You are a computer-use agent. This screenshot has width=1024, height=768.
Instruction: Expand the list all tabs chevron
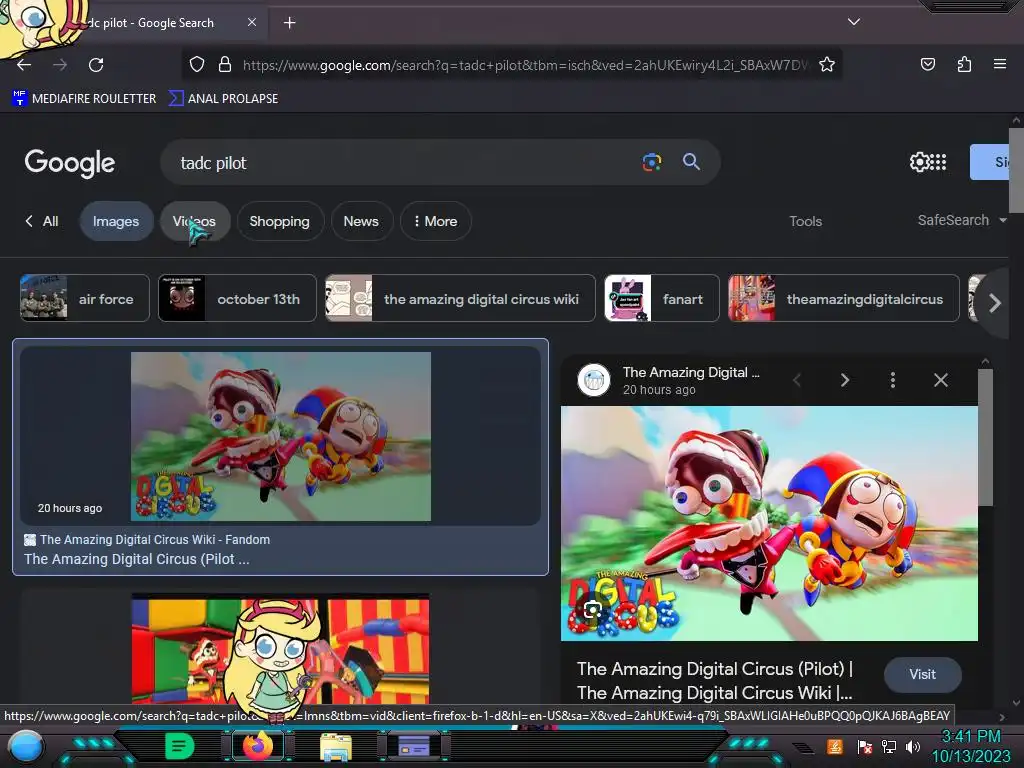(x=854, y=22)
